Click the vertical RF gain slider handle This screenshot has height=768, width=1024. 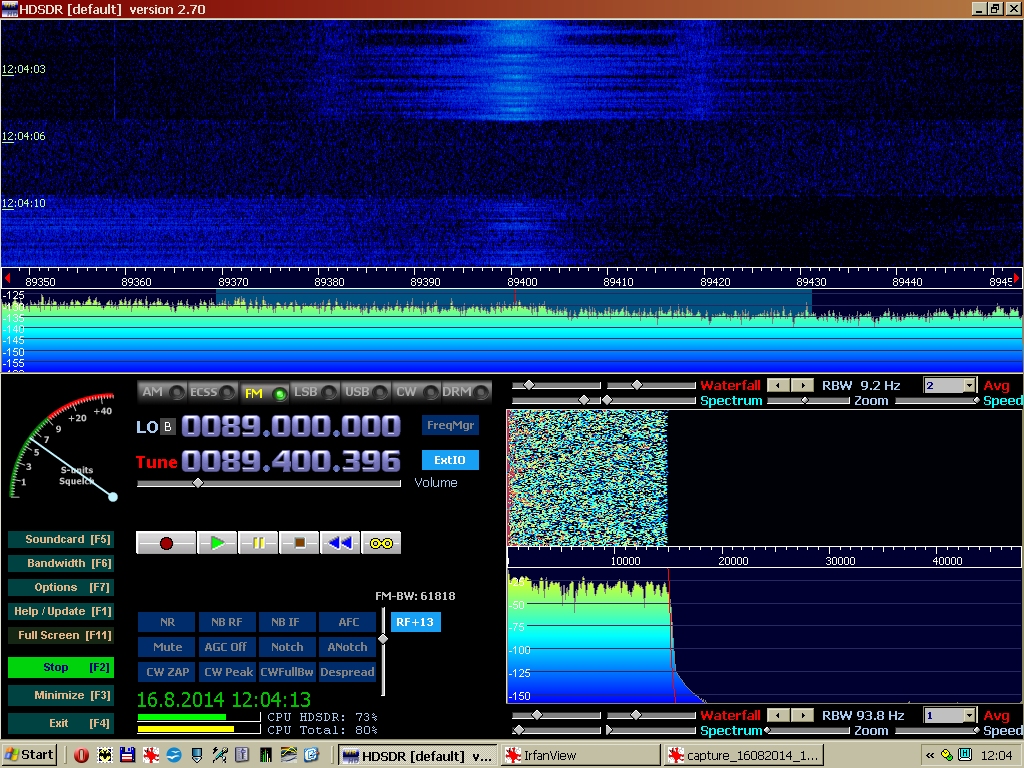tap(383, 639)
